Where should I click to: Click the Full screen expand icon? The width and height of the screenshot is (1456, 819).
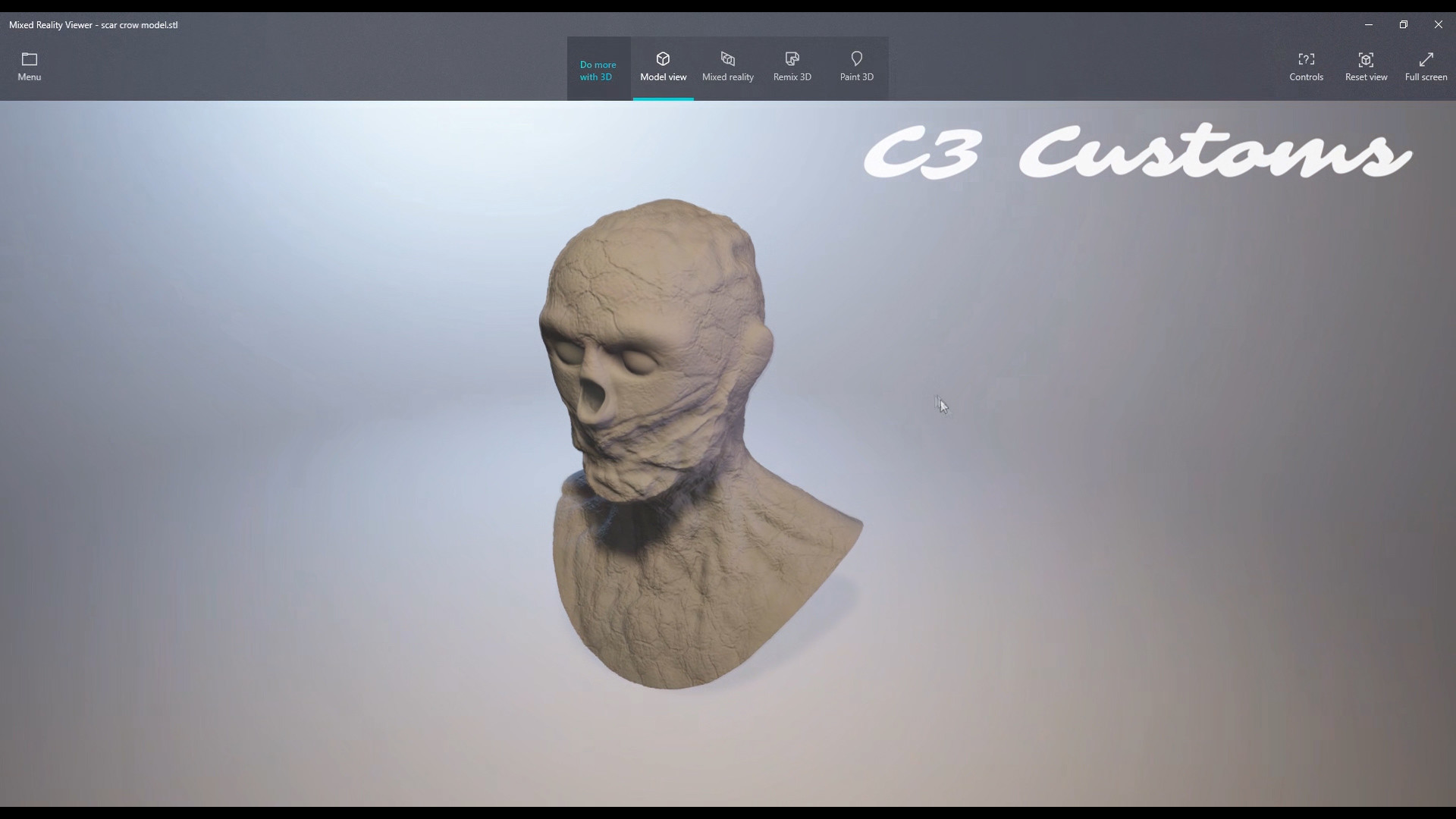pos(1426,59)
